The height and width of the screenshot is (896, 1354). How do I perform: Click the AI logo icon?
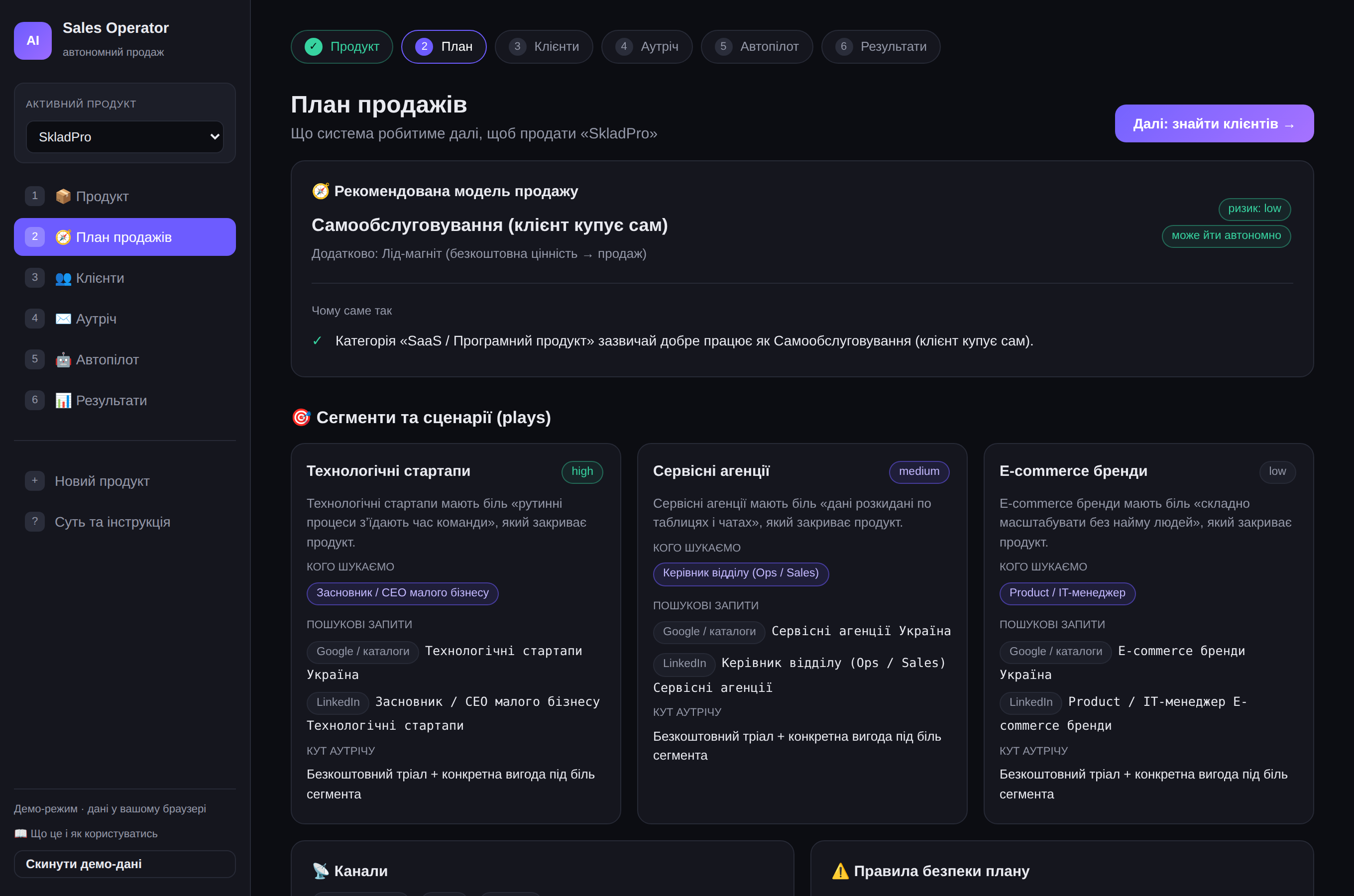tap(32, 41)
